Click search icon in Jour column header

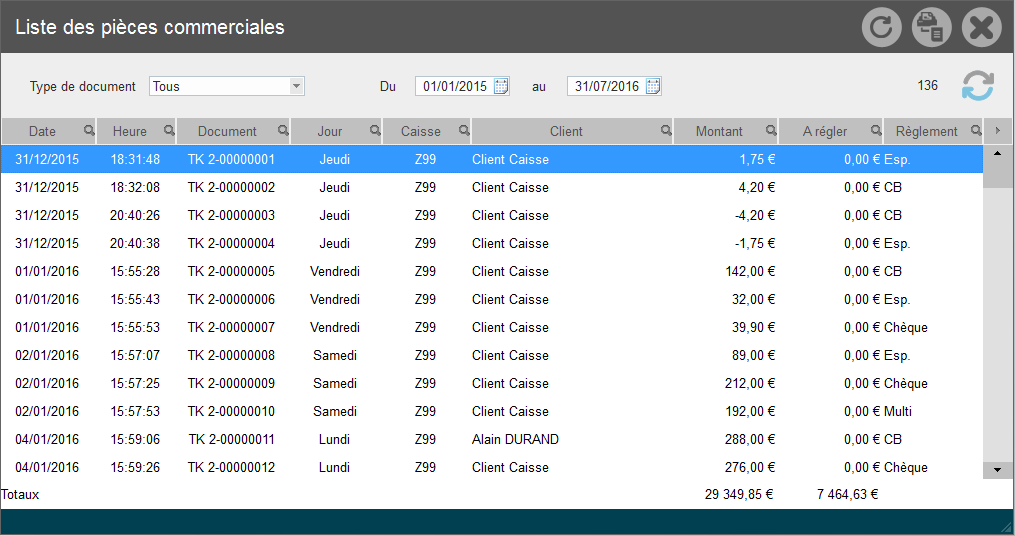(x=375, y=131)
